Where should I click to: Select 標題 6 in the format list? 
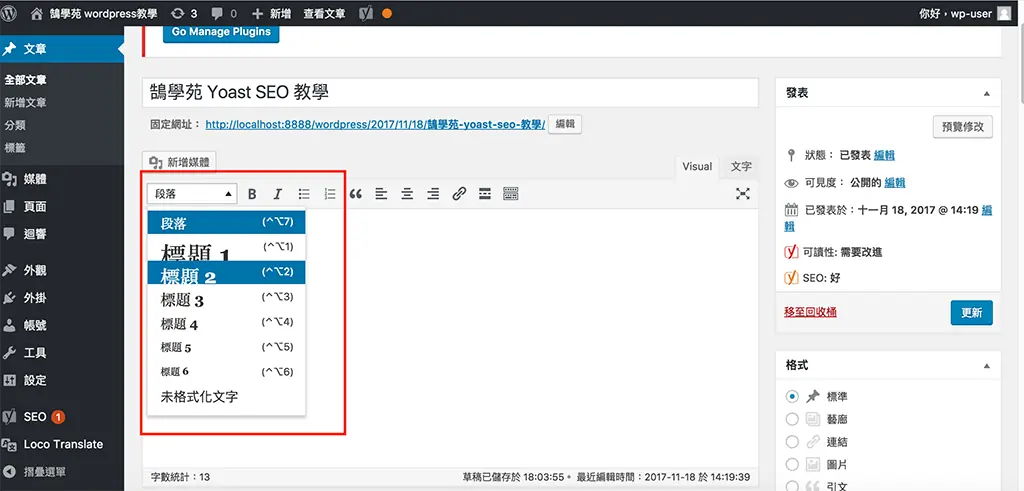click(x=227, y=372)
